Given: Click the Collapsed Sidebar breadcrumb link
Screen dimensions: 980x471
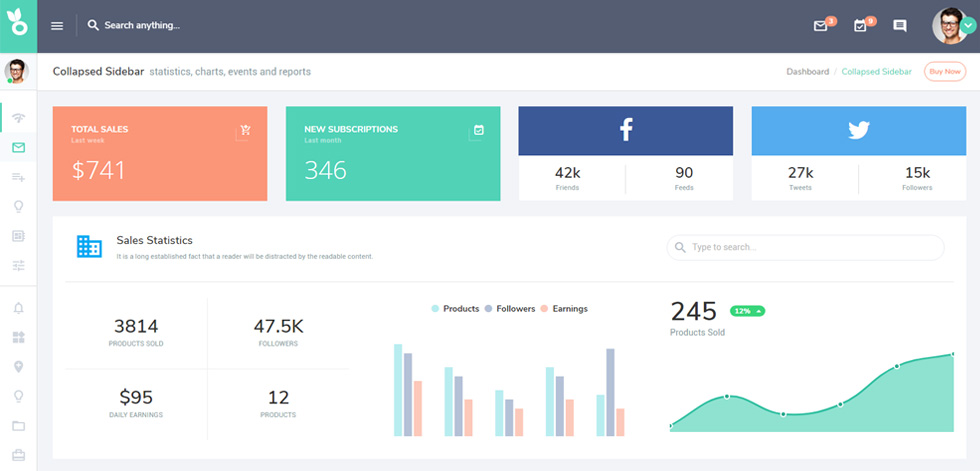Looking at the screenshot, I should point(876,72).
